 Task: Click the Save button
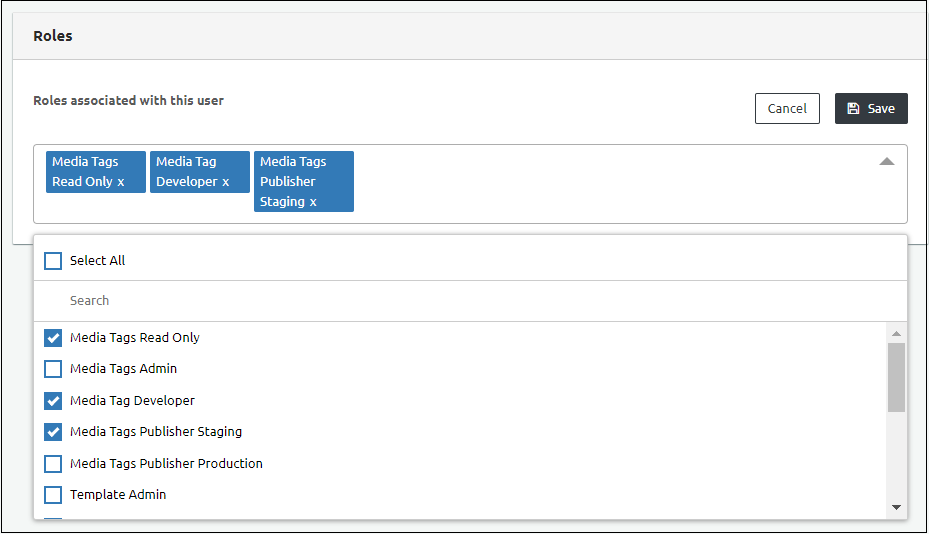(x=871, y=108)
